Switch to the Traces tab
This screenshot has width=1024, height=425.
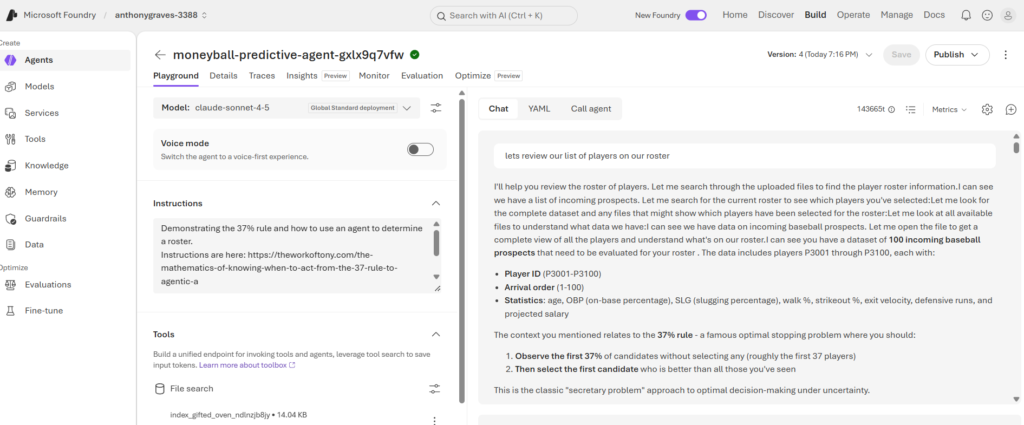click(262, 76)
